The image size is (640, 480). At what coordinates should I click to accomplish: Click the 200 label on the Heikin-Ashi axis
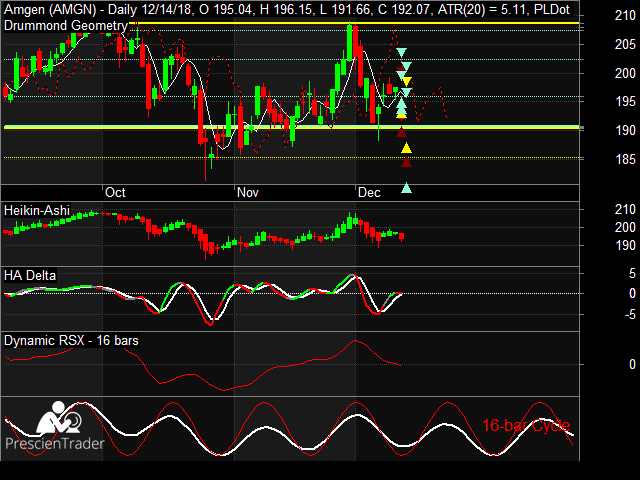[x=625, y=227]
